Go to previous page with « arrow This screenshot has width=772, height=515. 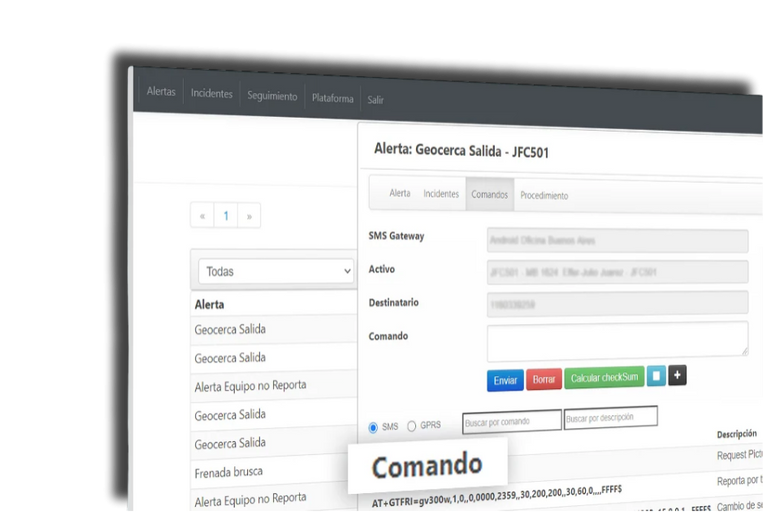[x=203, y=216]
